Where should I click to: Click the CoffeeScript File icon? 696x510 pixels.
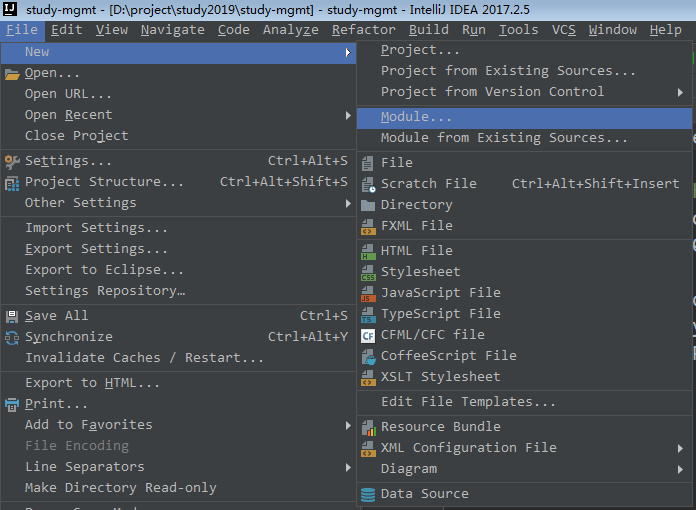point(368,357)
